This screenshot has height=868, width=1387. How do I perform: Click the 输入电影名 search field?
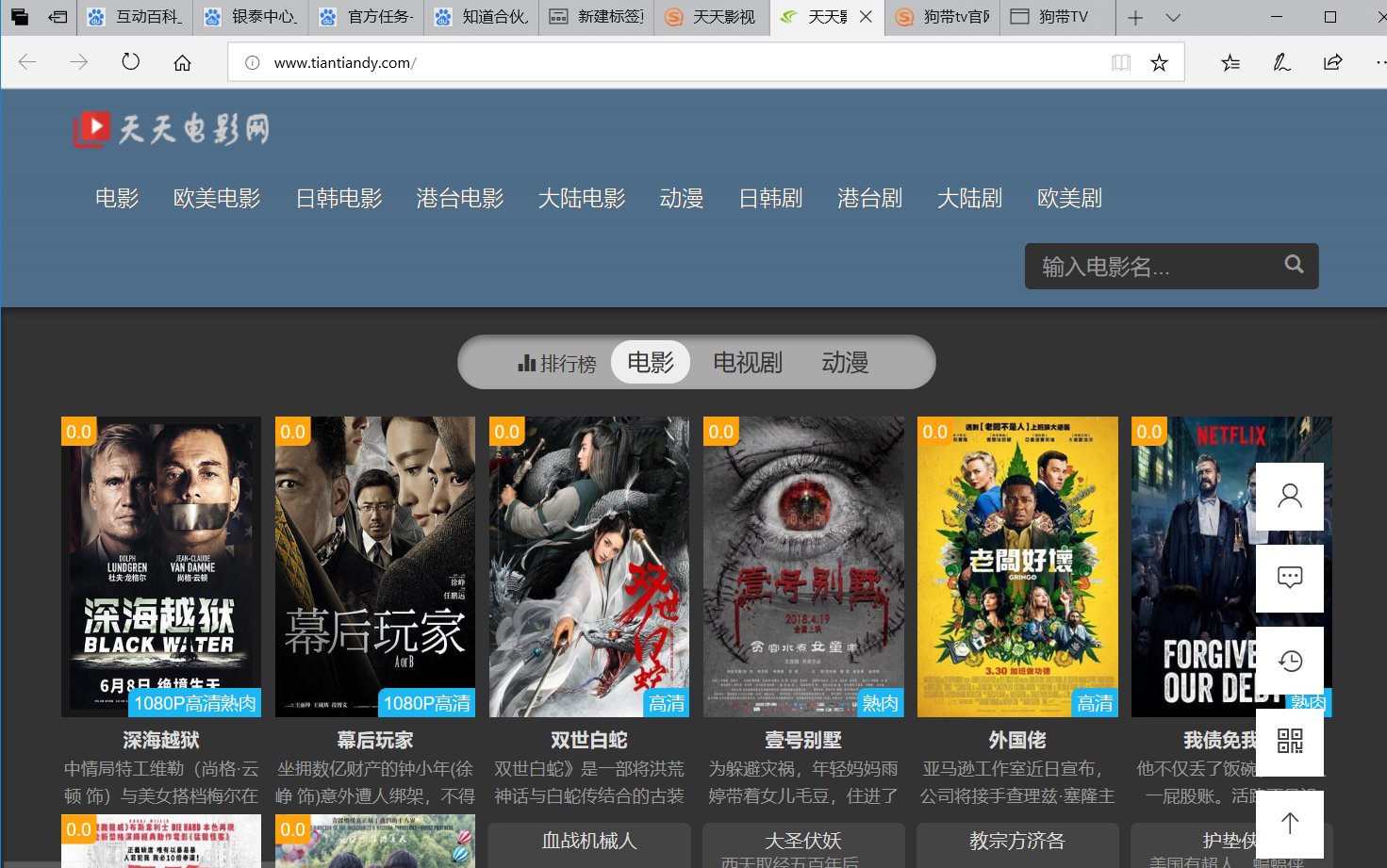[x=1150, y=266]
